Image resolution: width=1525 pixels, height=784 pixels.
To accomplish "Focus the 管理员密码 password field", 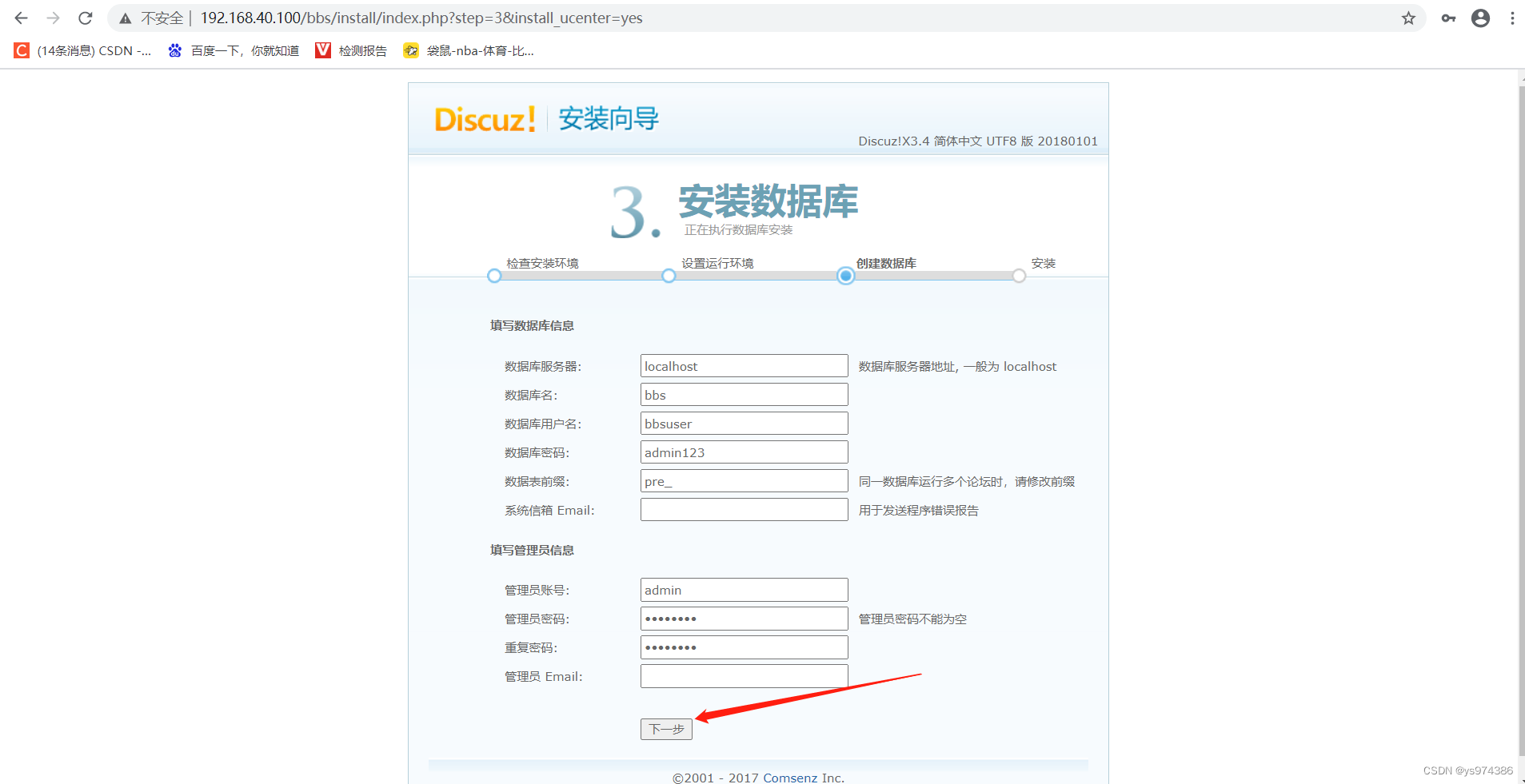I will pos(744,619).
